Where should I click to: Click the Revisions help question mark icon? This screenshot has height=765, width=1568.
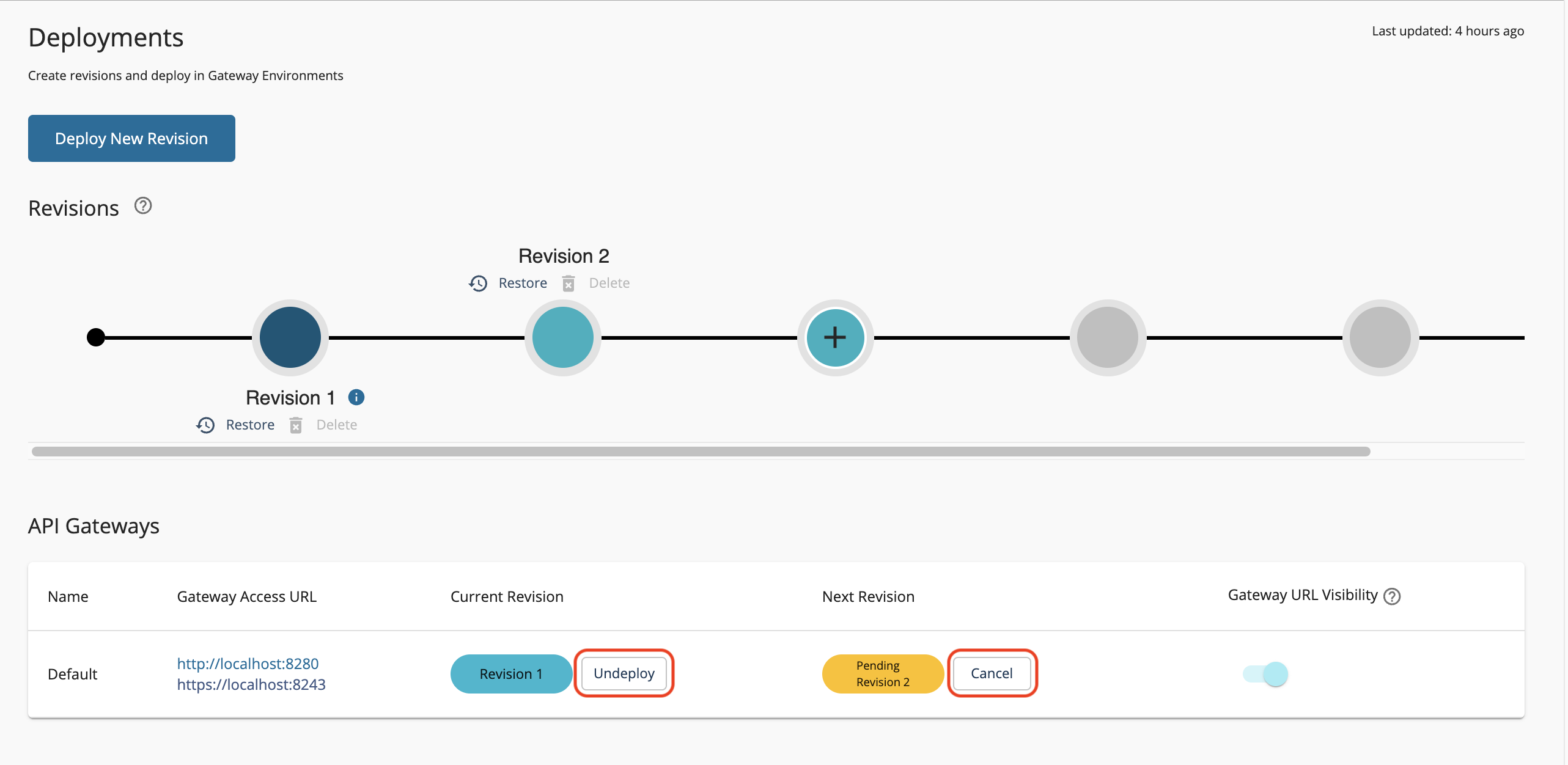143,206
